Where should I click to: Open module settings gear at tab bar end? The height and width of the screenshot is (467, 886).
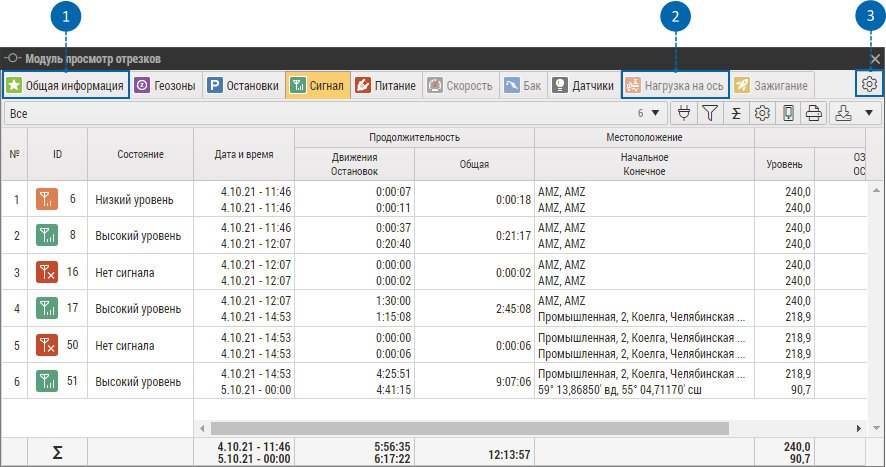869,84
